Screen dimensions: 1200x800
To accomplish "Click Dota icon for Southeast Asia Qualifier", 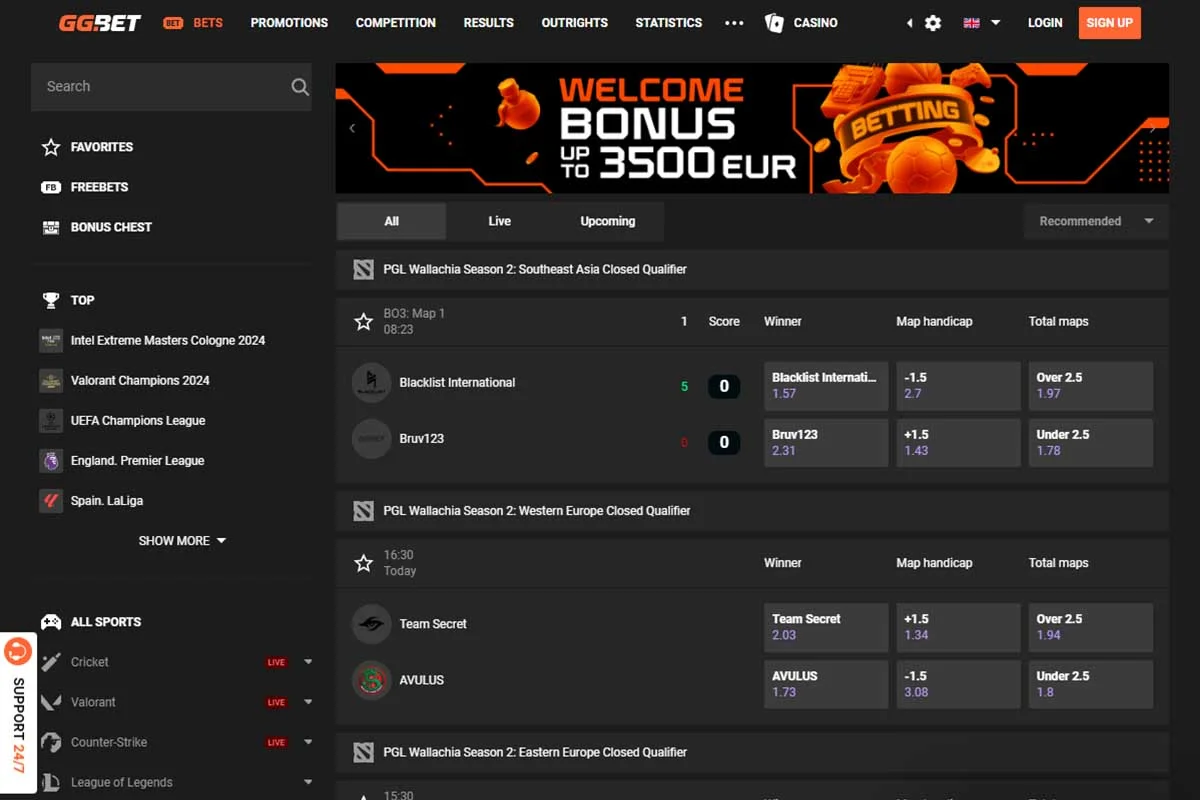I will coord(363,269).
